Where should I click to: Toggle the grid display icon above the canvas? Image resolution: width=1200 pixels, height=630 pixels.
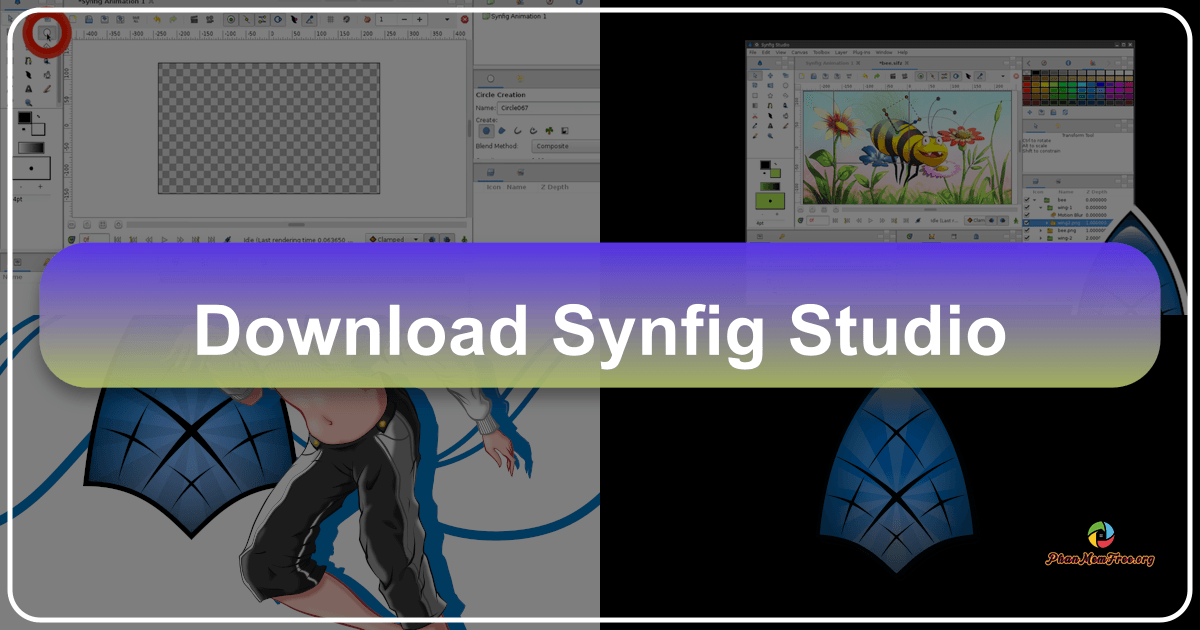tap(330, 20)
